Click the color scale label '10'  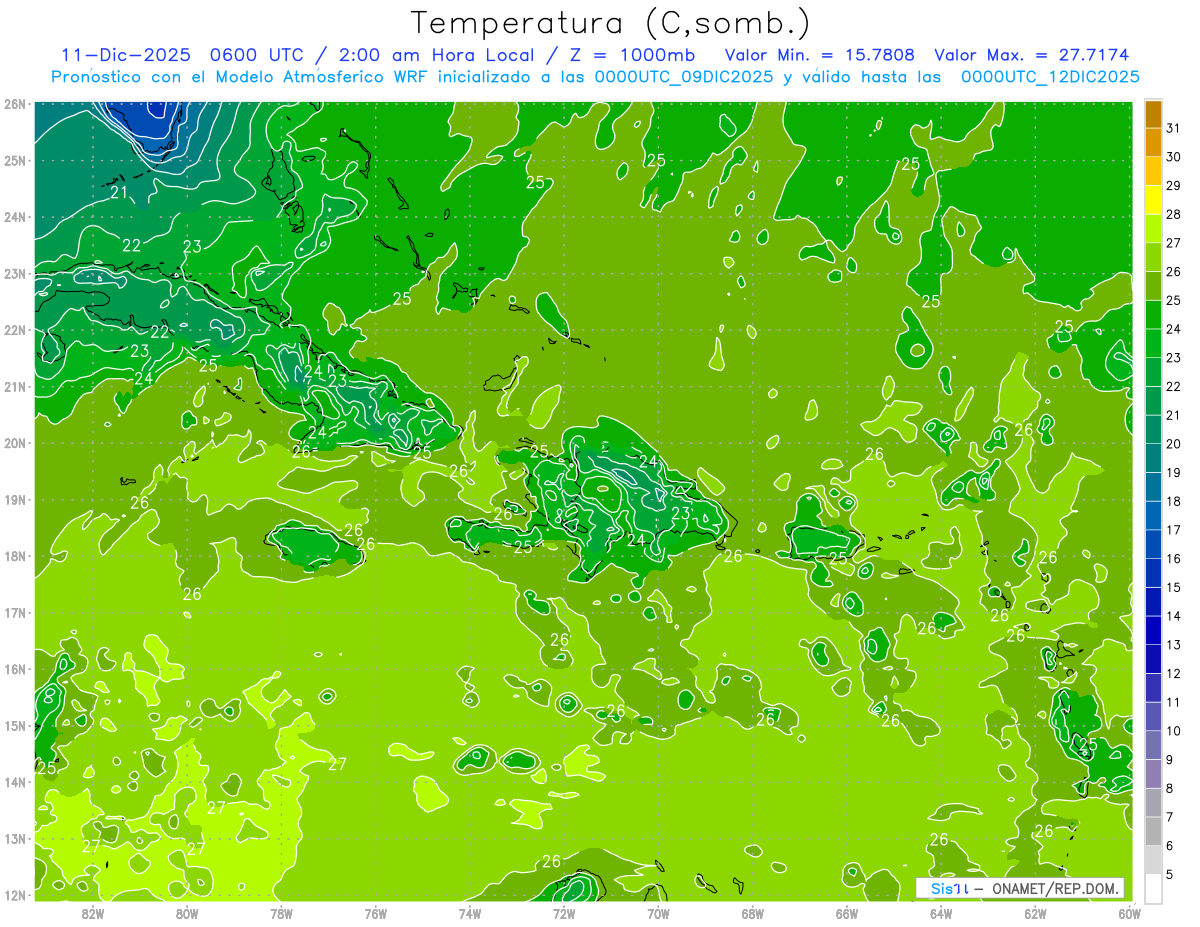point(1174,731)
